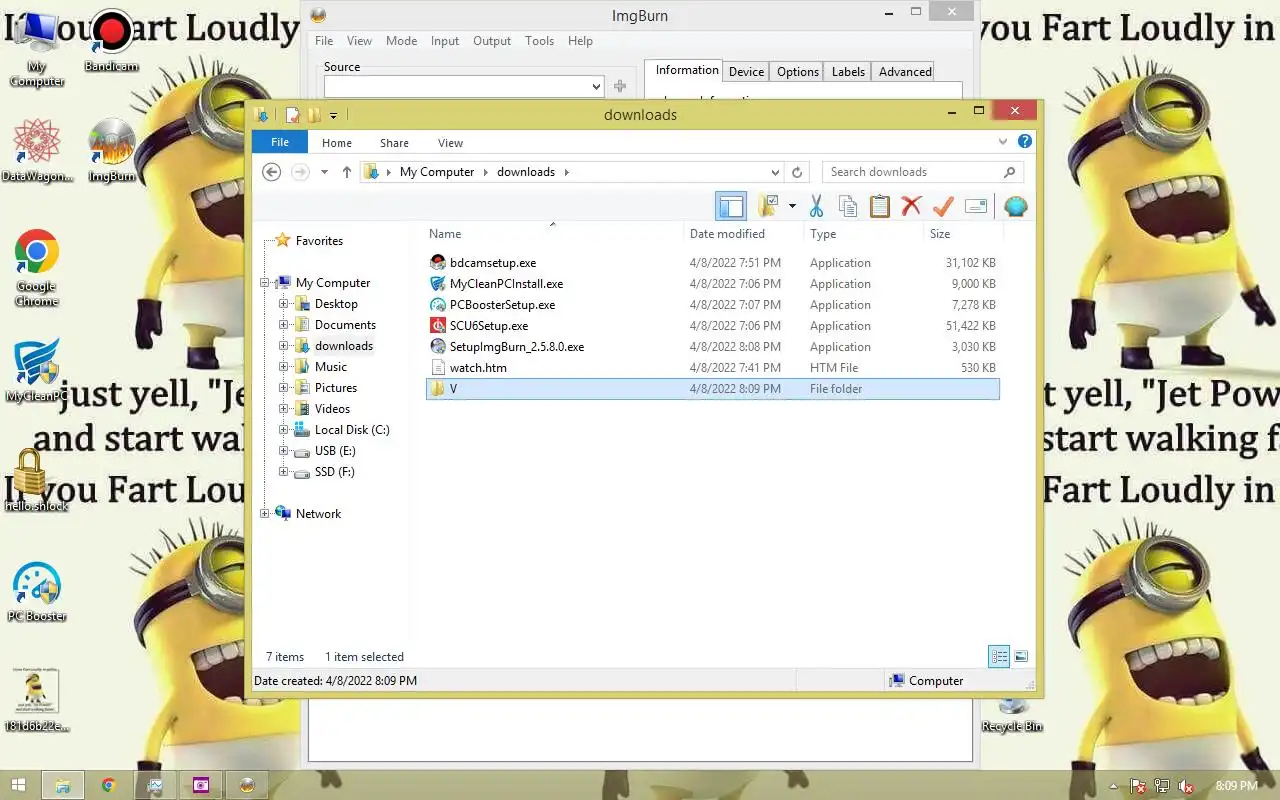Click the Cut scissors icon in Explorer toolbar
This screenshot has height=800, width=1280.
816,206
